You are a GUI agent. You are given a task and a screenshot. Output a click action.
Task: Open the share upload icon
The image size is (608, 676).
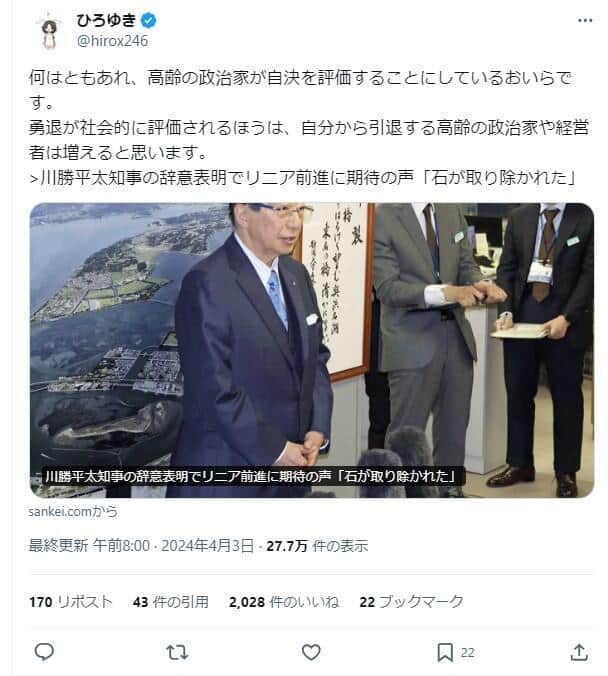579,652
